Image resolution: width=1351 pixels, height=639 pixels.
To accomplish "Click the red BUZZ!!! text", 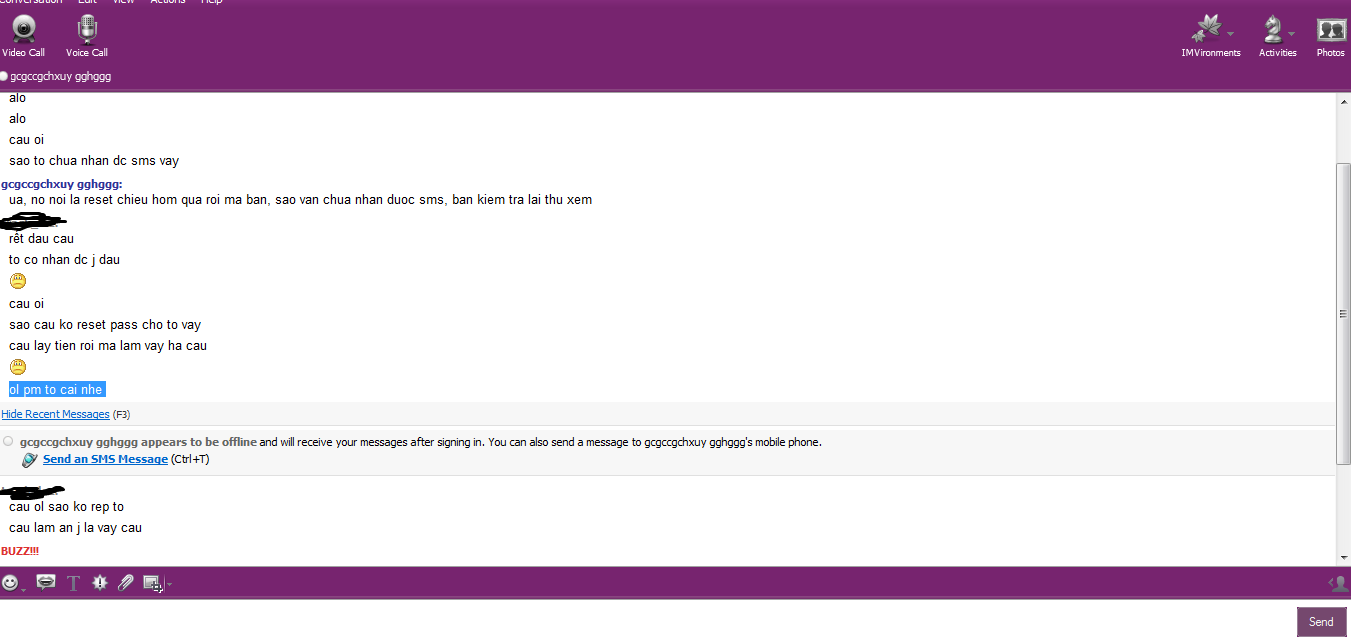I will (x=20, y=551).
